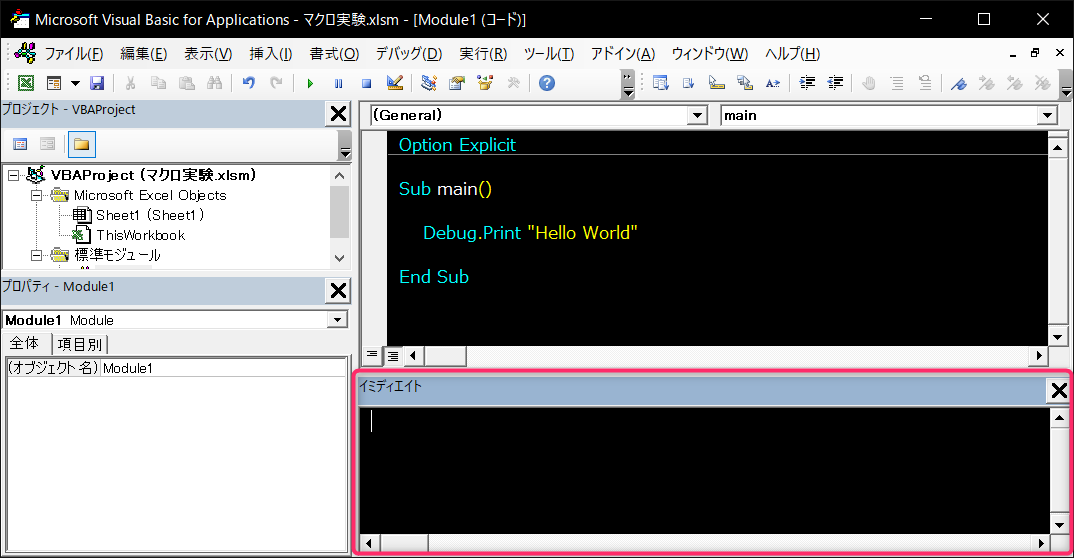Open the ツール(T) menu
The height and width of the screenshot is (558, 1074).
coord(549,54)
